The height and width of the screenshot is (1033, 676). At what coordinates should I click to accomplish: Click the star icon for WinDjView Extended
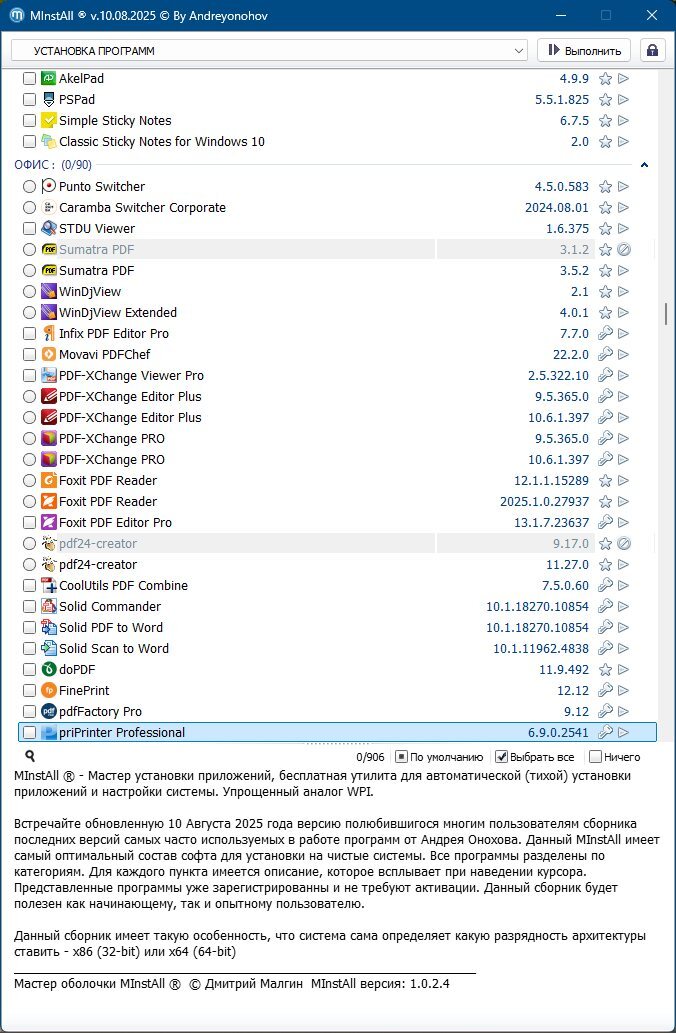[605, 312]
